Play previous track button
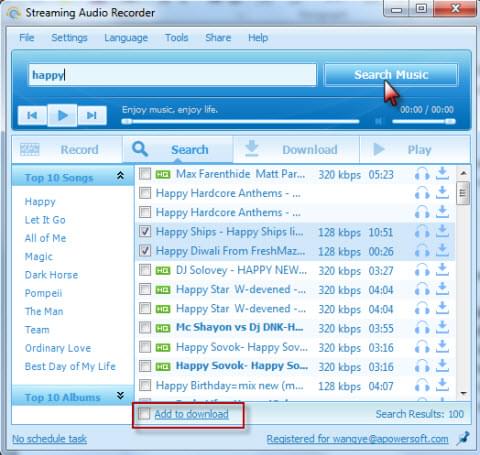Image resolution: width=480 pixels, height=455 pixels. pyautogui.click(x=32, y=115)
